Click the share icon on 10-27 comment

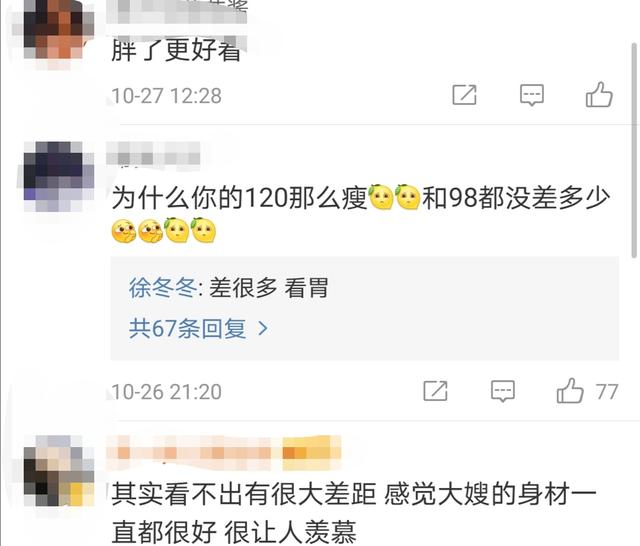pos(464,95)
